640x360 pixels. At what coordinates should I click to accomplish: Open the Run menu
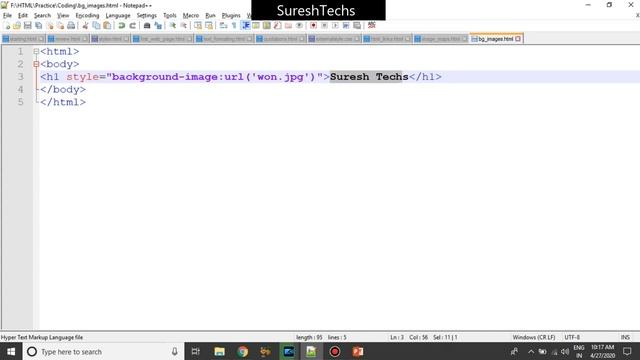(x=210, y=16)
